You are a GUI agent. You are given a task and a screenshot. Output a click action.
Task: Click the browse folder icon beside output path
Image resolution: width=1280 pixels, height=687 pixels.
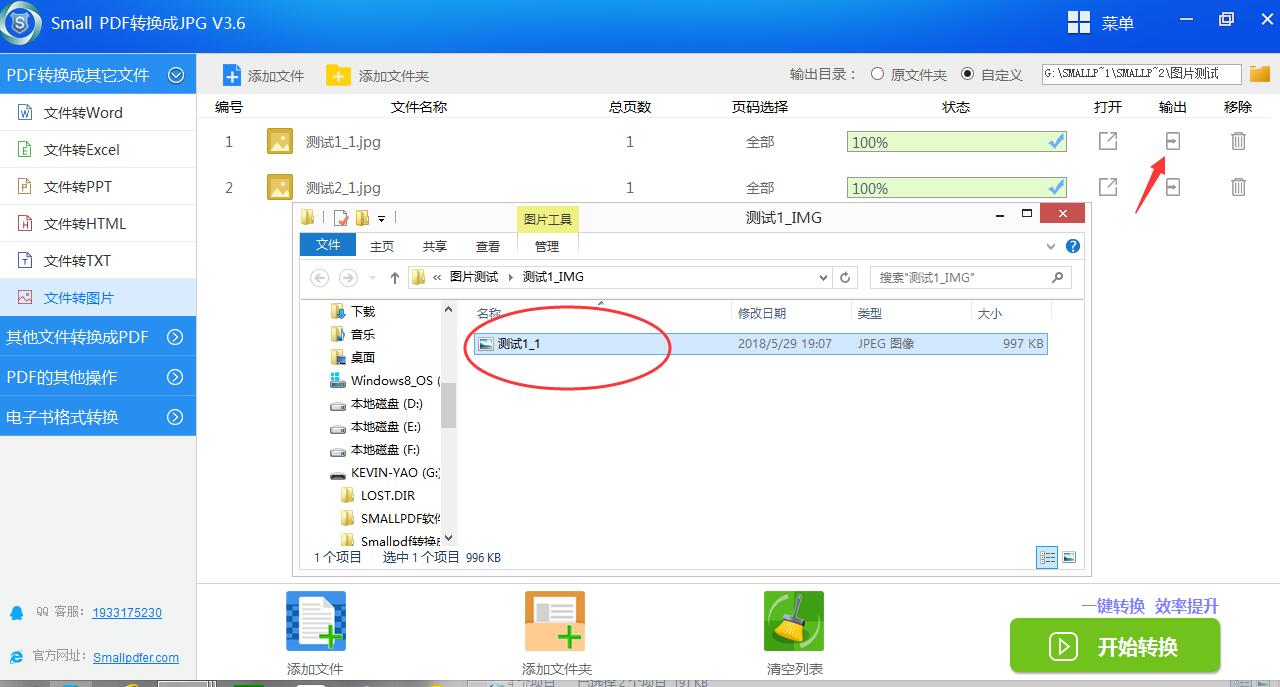pos(1259,74)
